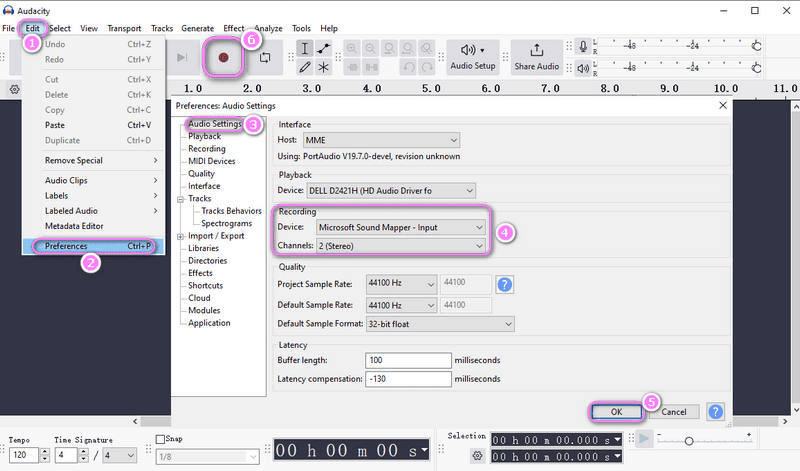Click the microphone record meter icon
The height and width of the screenshot is (471, 800).
[x=583, y=46]
